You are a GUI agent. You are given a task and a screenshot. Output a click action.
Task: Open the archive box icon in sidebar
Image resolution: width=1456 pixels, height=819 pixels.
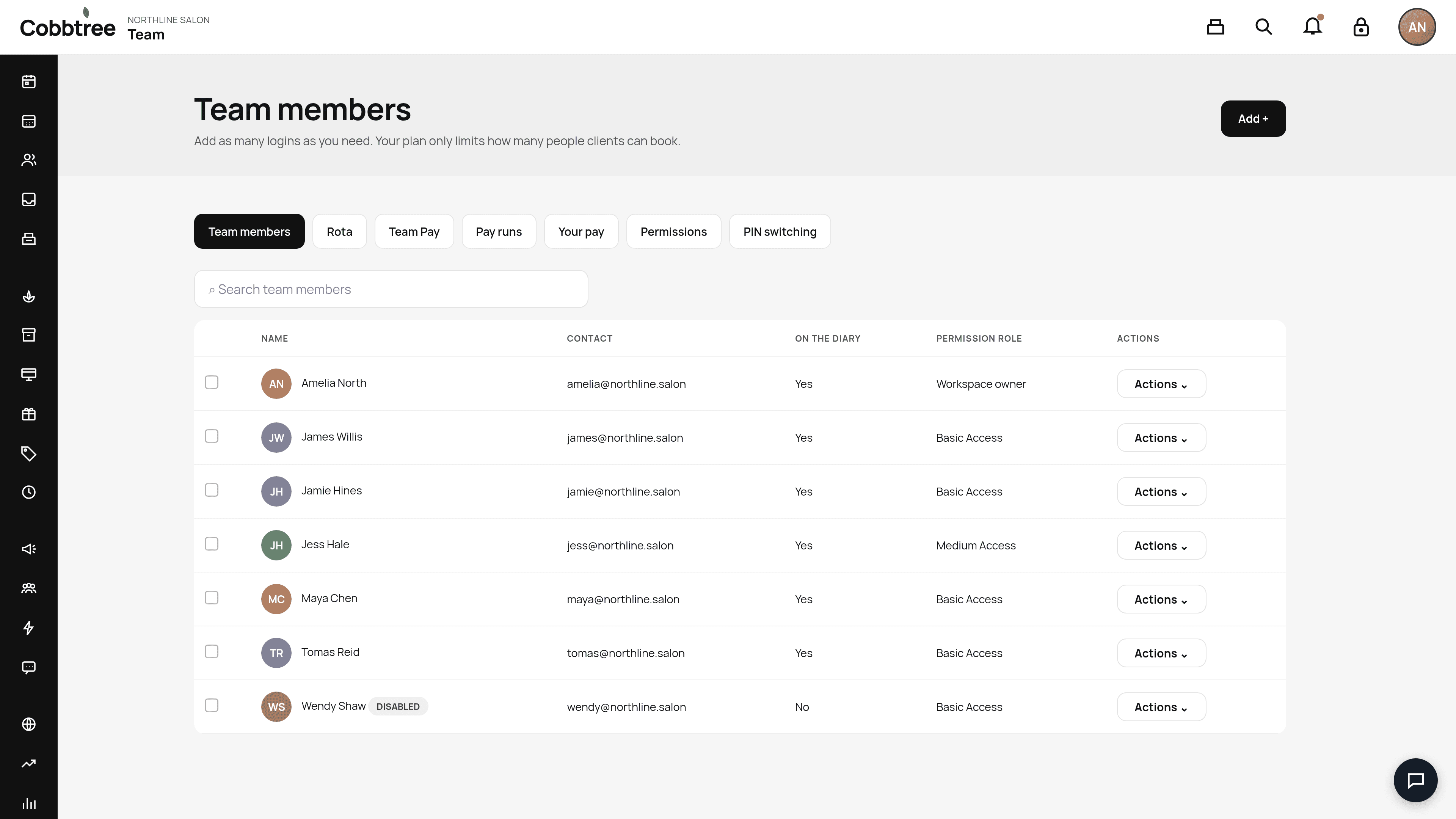pyautogui.click(x=29, y=335)
